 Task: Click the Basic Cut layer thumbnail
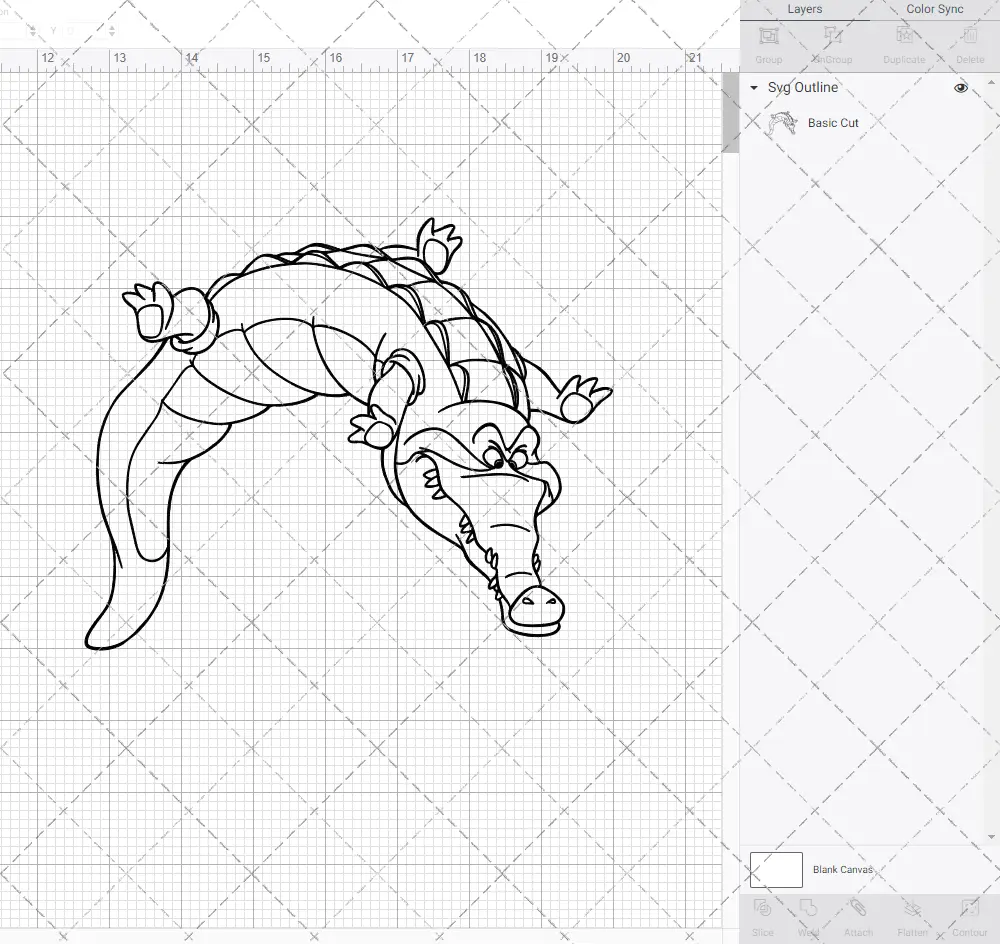[x=783, y=122]
